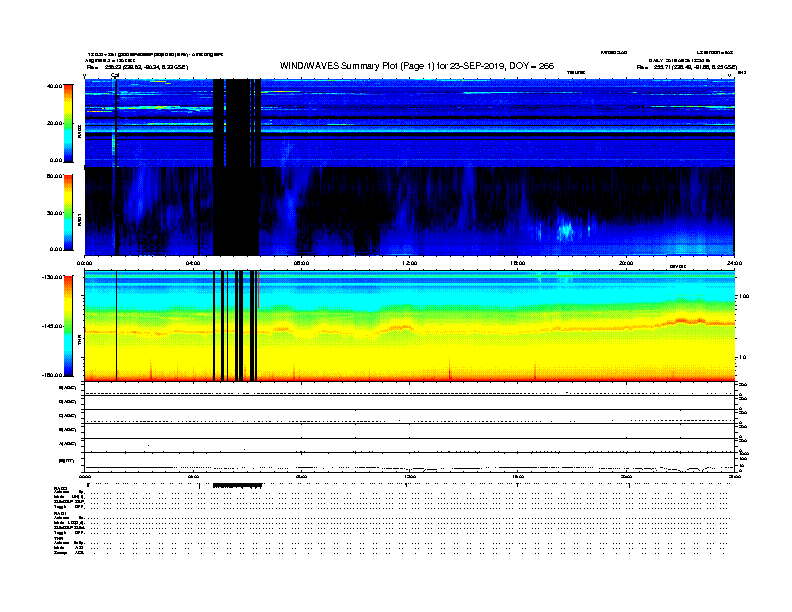792x612 pixels.
Task: Click the vertical RAD2 axis label beside color bar
Action: [x=79, y=131]
